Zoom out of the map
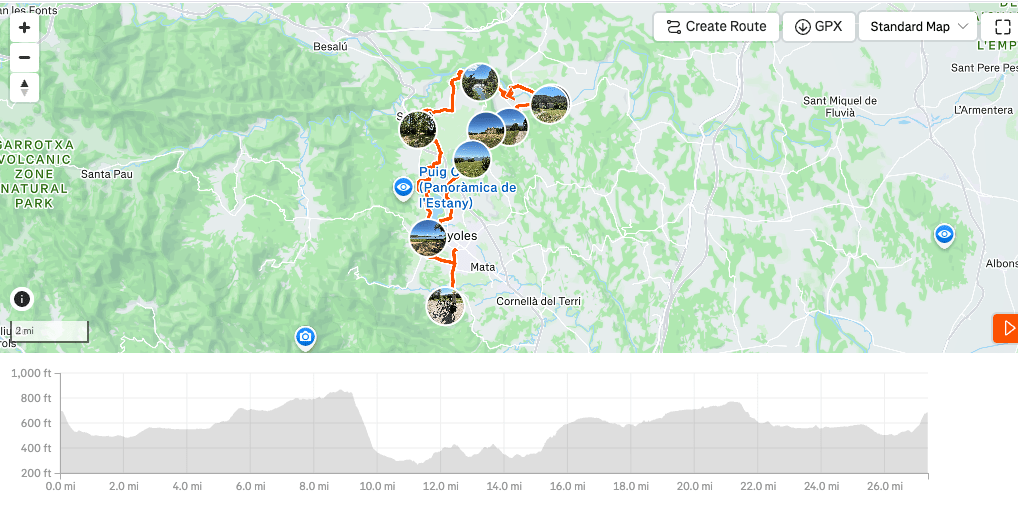This screenshot has height=511, width=1018. click(x=24, y=57)
